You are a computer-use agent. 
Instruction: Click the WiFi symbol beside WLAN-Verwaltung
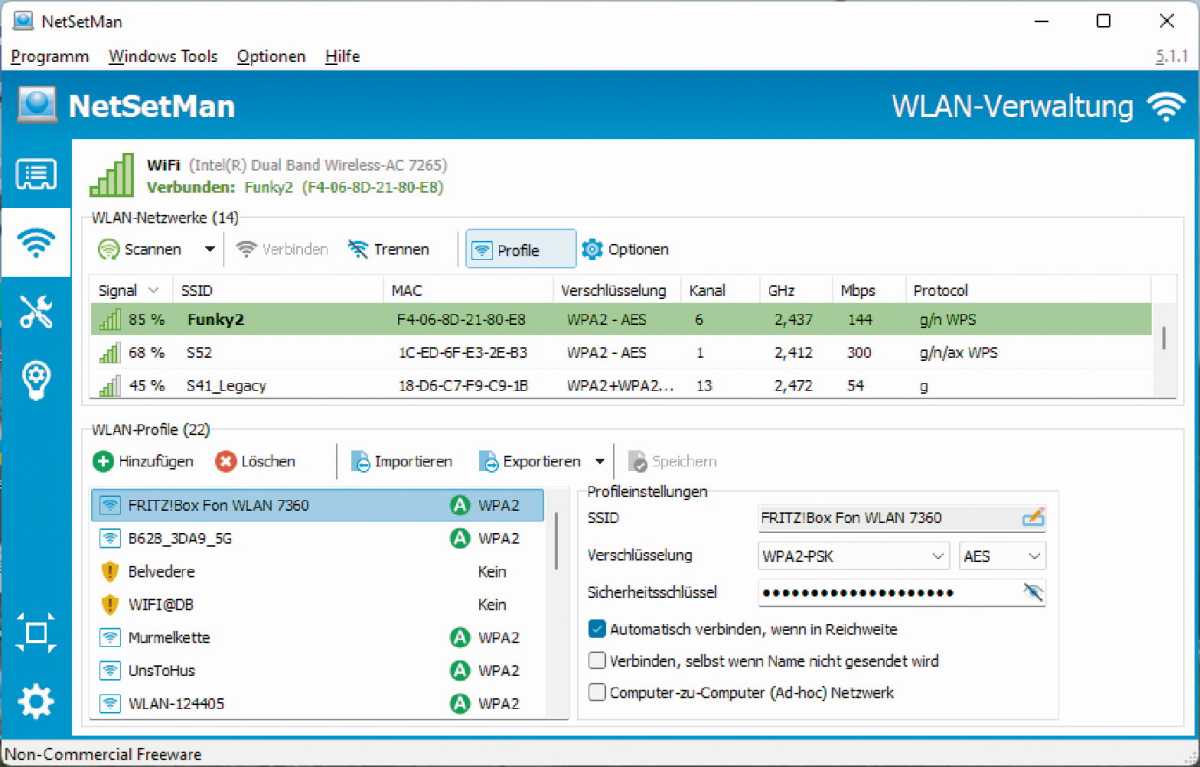pyautogui.click(x=1165, y=106)
